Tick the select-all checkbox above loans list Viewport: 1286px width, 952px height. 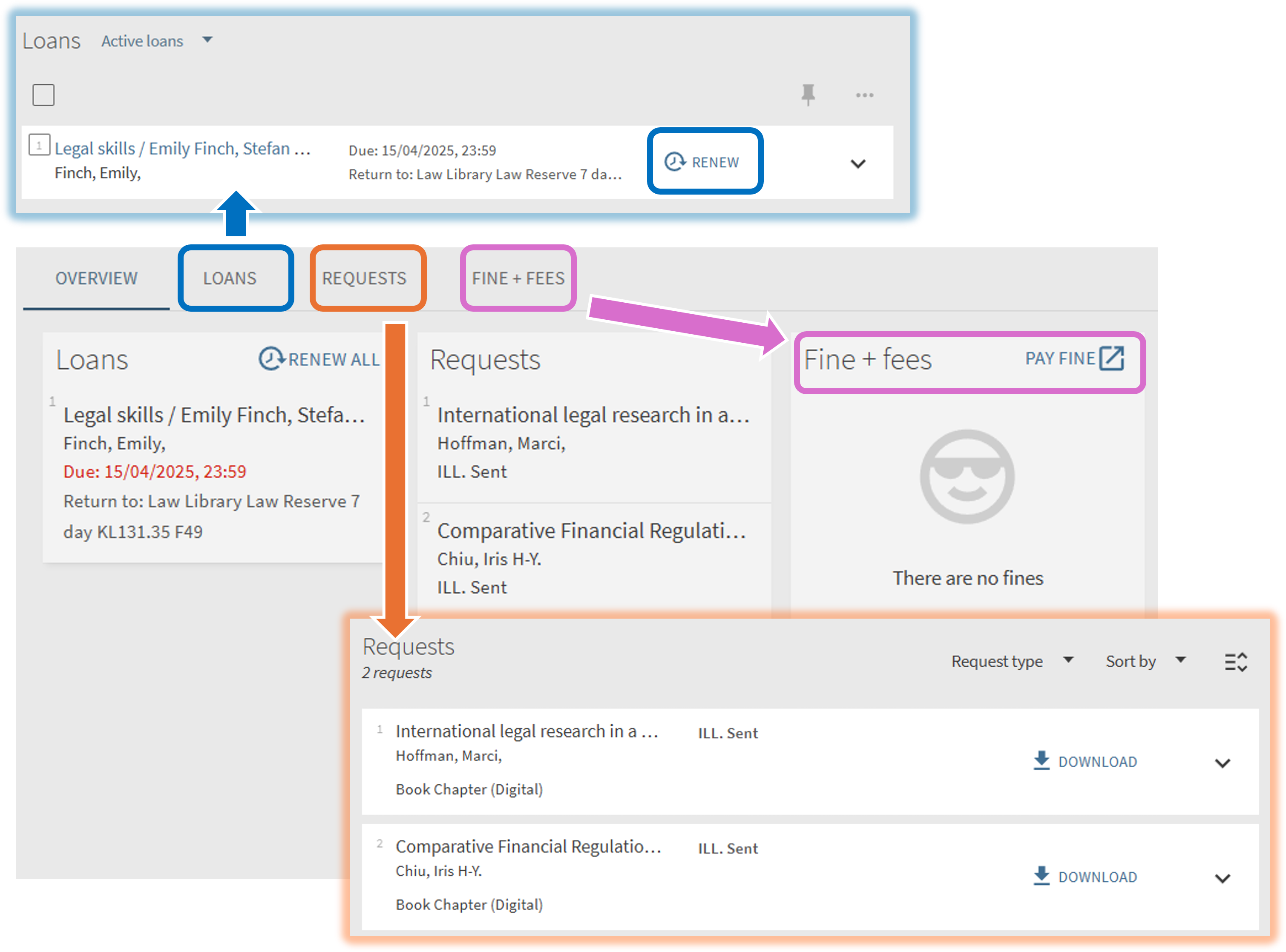tap(43, 95)
